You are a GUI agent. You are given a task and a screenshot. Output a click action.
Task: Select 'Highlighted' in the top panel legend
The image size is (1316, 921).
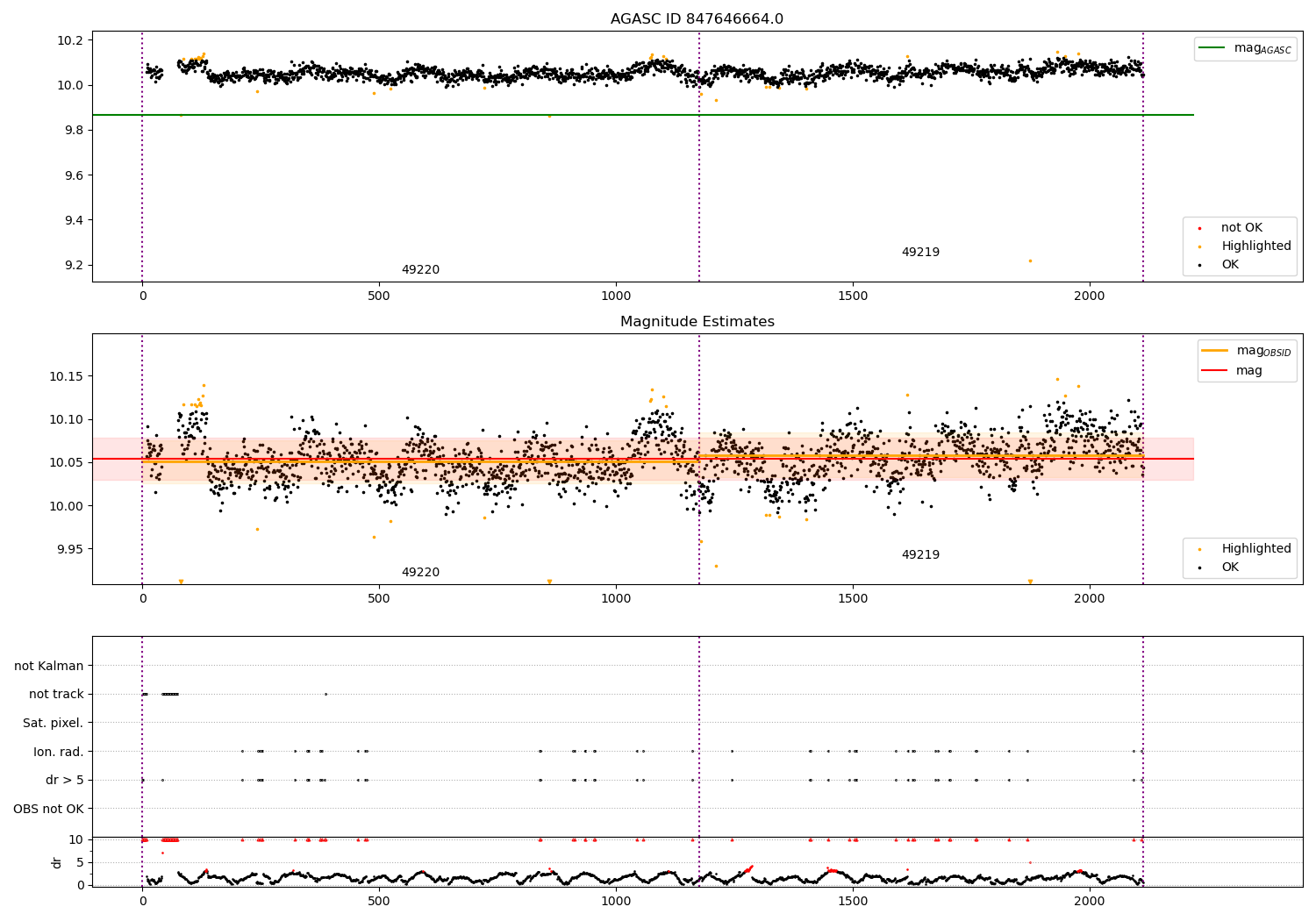tap(1256, 246)
